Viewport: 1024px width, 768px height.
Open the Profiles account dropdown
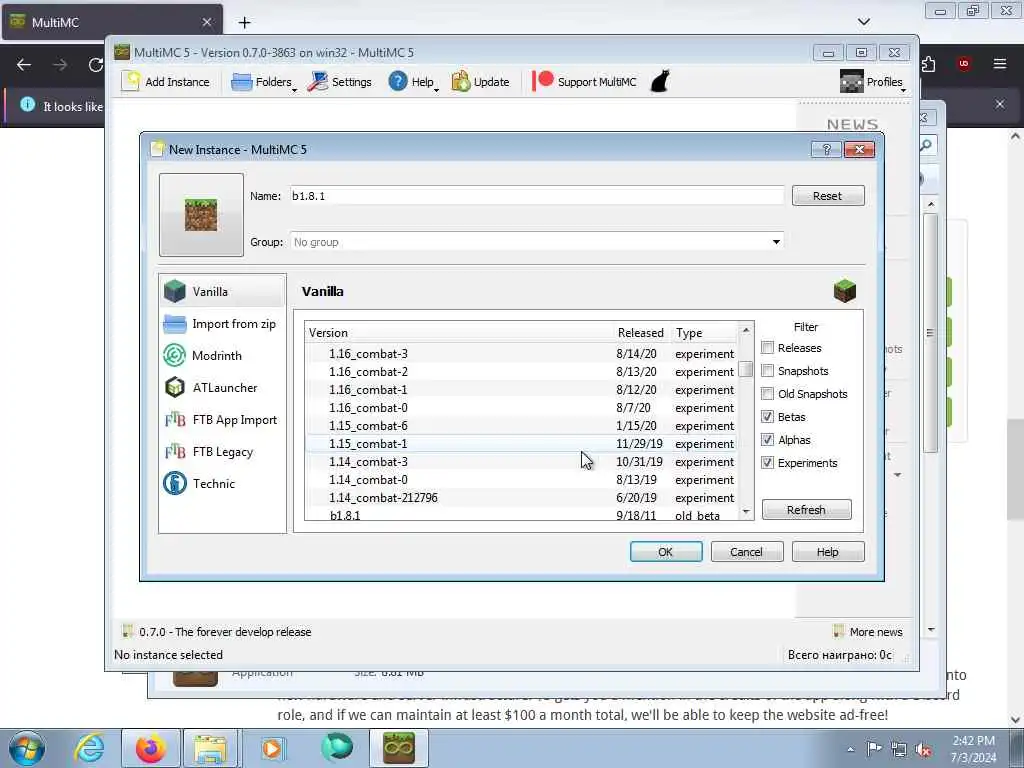click(x=872, y=82)
